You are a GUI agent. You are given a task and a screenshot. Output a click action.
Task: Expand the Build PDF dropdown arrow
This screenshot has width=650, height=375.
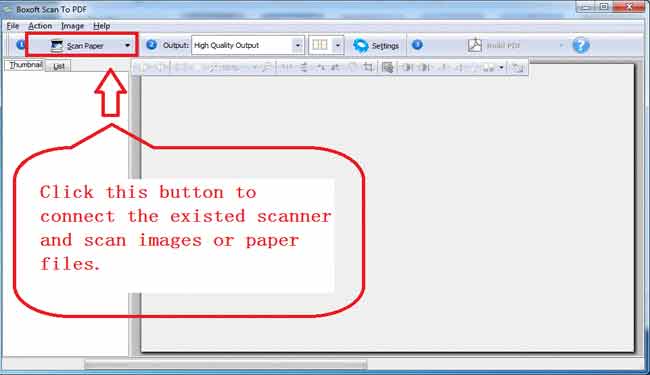(561, 45)
